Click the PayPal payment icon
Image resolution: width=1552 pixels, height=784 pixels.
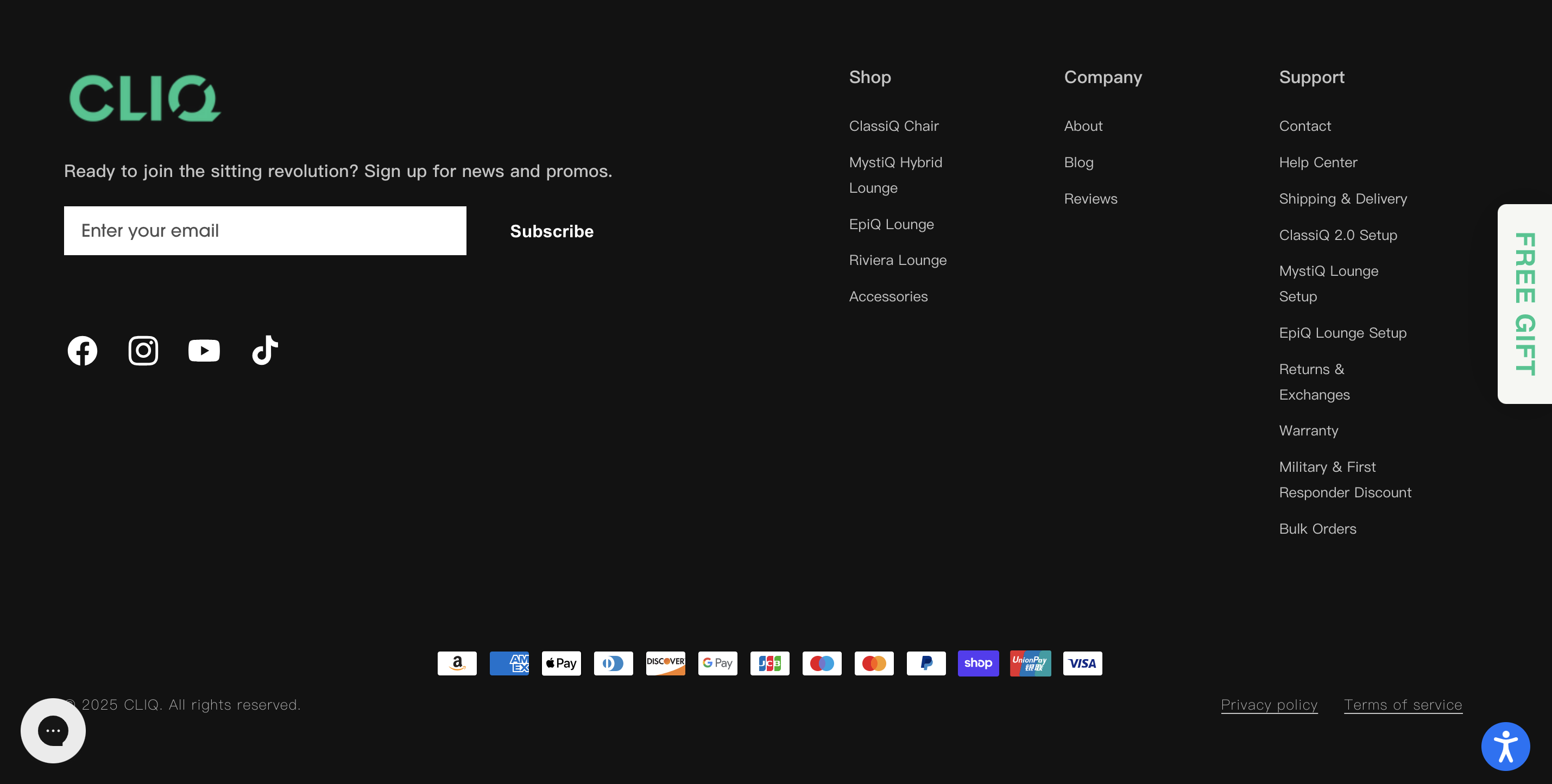pos(926,663)
